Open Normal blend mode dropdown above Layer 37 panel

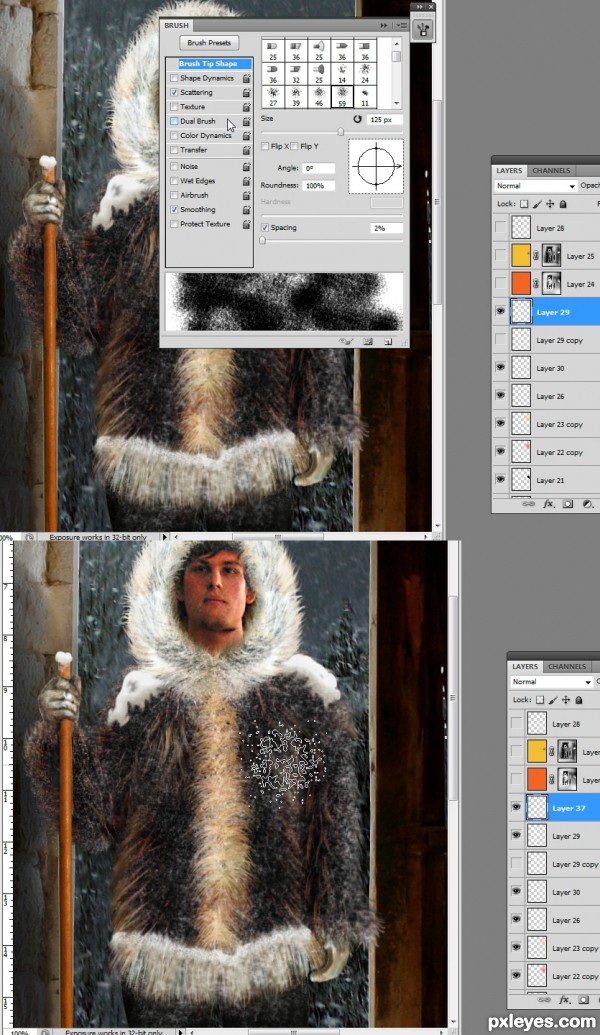coord(552,682)
